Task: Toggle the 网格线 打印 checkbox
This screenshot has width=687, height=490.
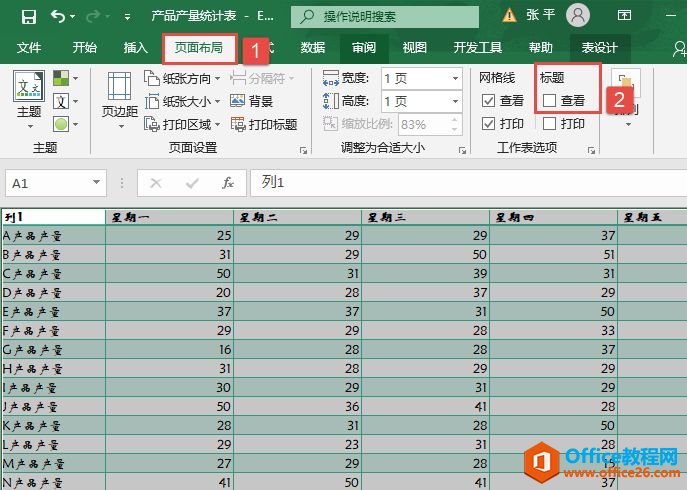Action: [x=489, y=124]
